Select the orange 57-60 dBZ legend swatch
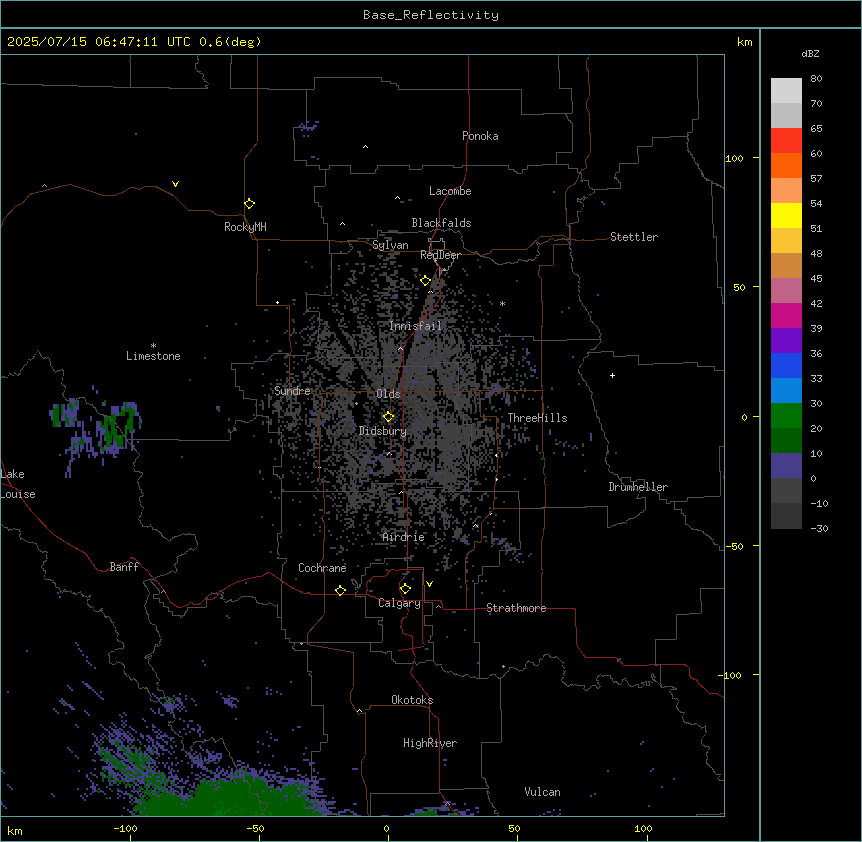Image resolution: width=862 pixels, height=842 pixels. click(x=786, y=165)
